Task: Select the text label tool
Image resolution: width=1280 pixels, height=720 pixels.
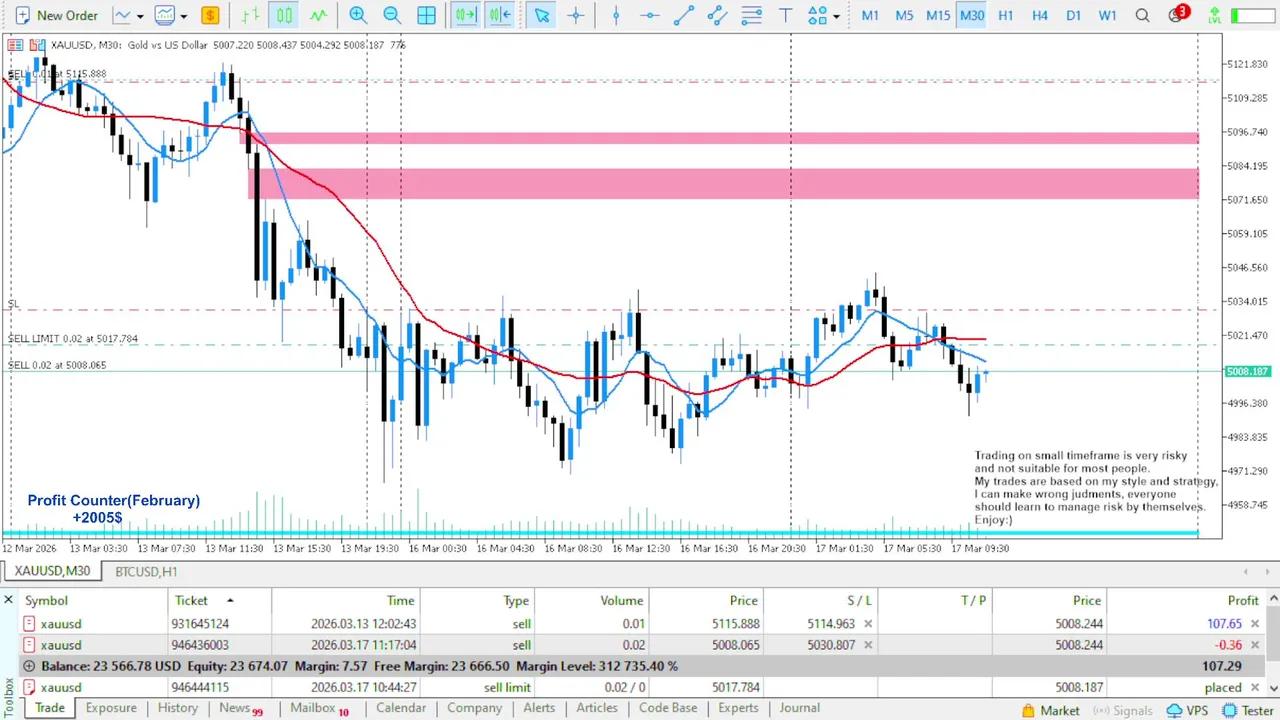Action: point(786,15)
